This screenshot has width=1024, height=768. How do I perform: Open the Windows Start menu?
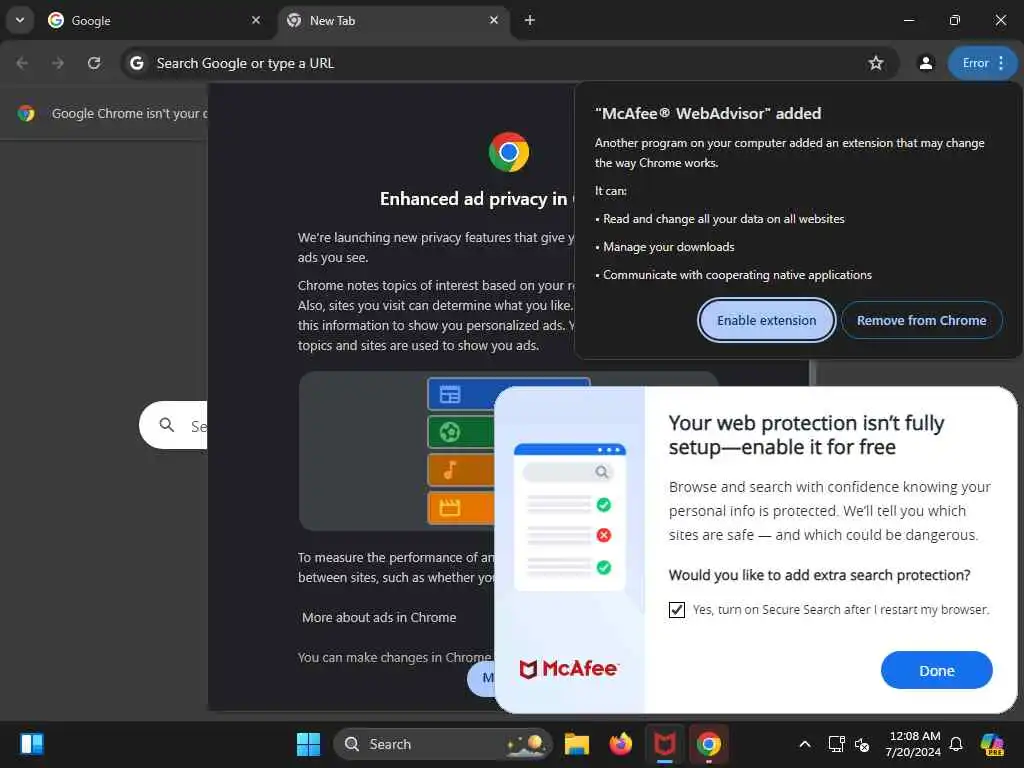tap(308, 744)
